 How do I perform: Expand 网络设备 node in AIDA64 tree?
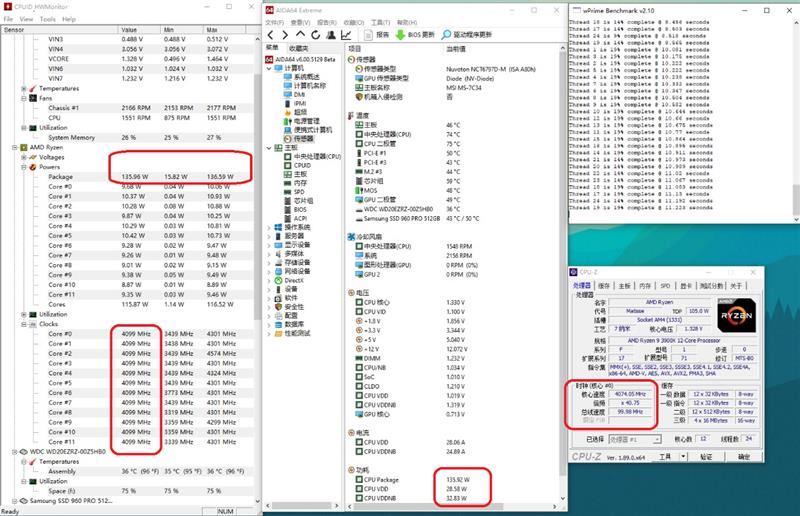click(269, 272)
